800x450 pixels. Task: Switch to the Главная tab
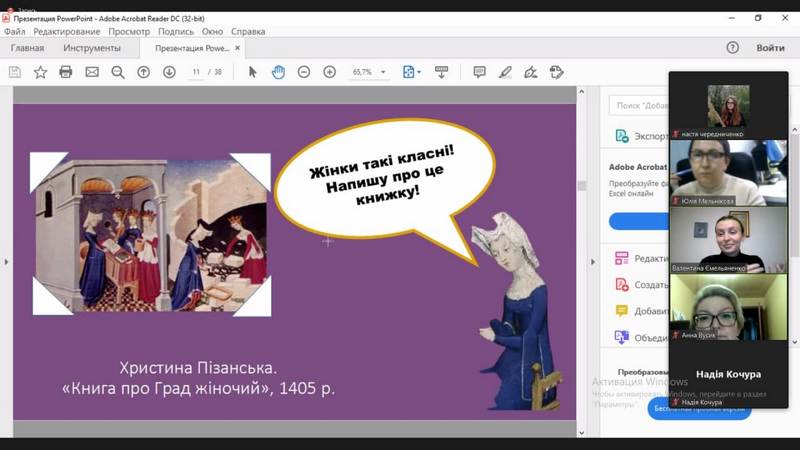point(27,47)
